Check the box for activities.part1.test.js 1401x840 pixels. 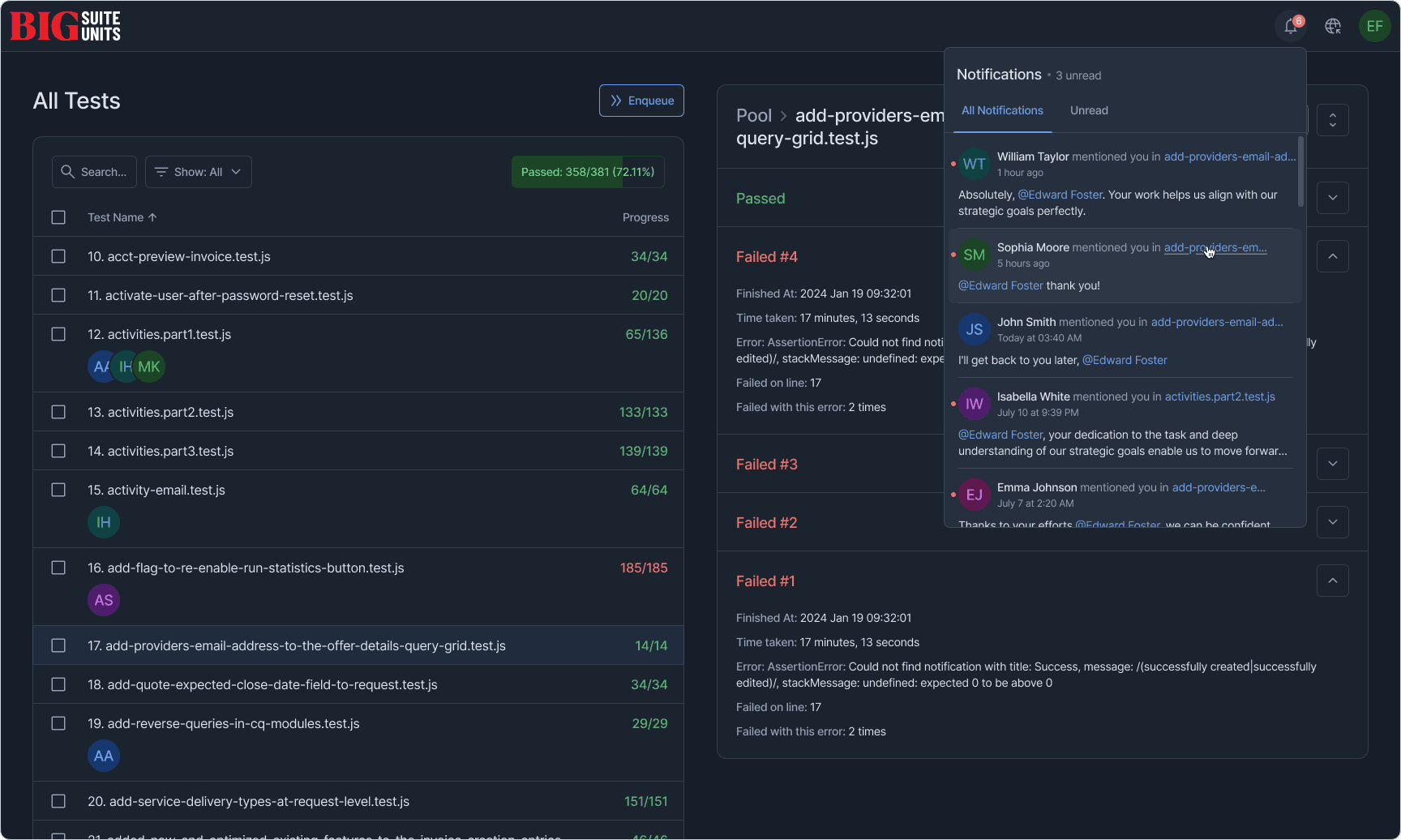coord(58,334)
